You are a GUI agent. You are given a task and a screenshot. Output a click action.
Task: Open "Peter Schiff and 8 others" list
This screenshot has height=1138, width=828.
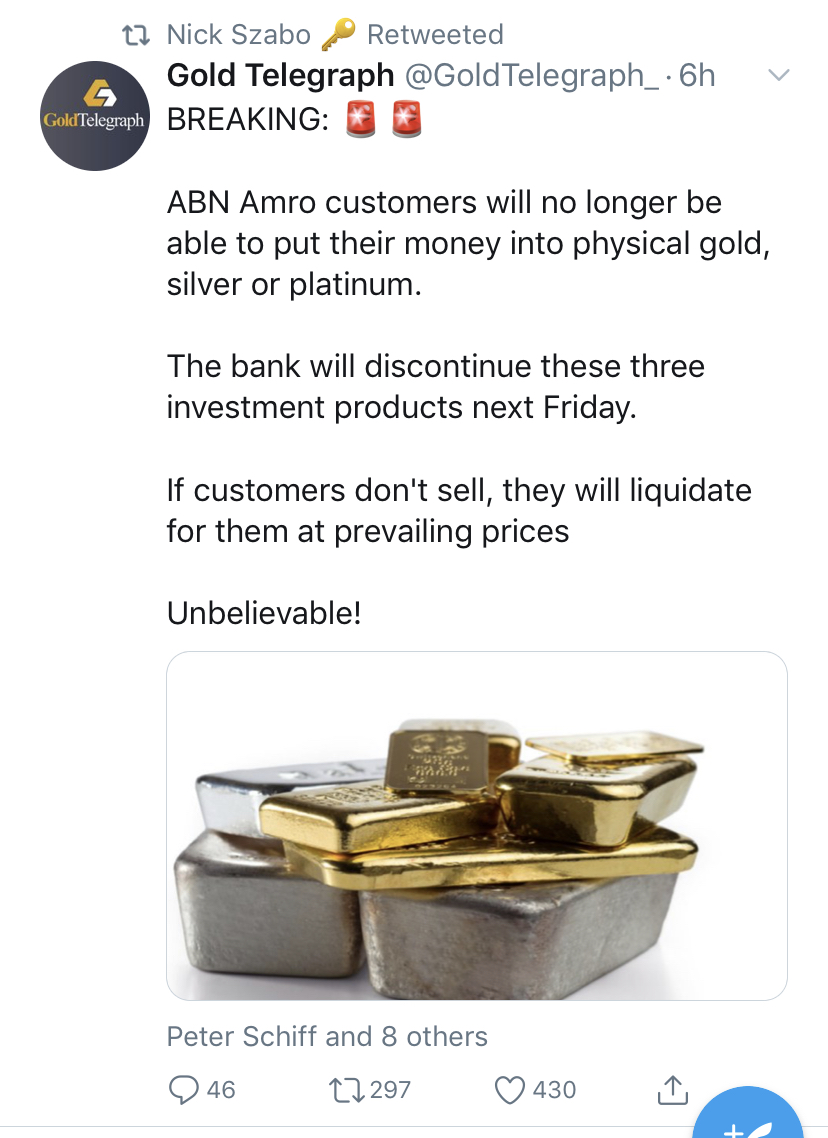pyautogui.click(x=327, y=1036)
